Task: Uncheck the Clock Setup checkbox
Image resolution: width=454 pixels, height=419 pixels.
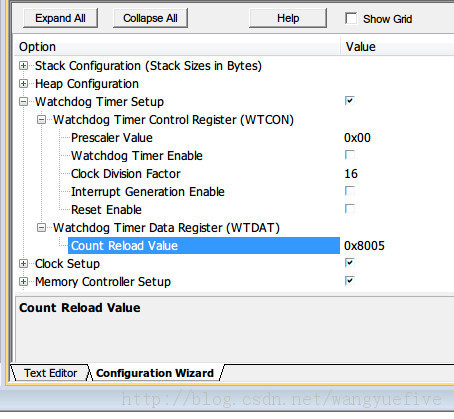Action: click(350, 263)
